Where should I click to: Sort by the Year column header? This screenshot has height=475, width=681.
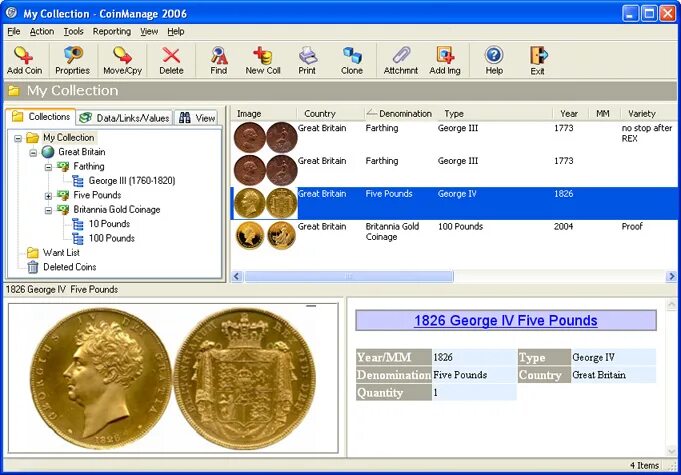[569, 113]
